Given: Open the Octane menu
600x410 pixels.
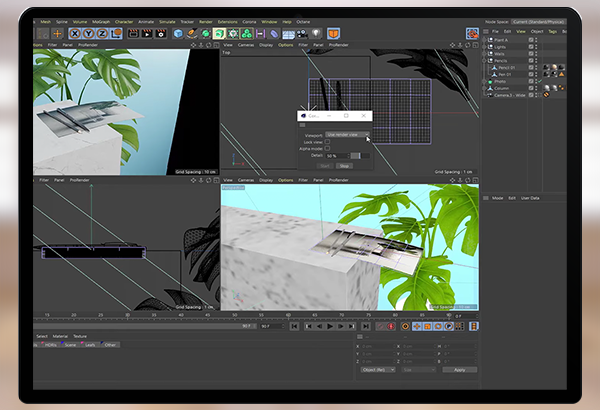Looking at the screenshot, I should [x=303, y=22].
